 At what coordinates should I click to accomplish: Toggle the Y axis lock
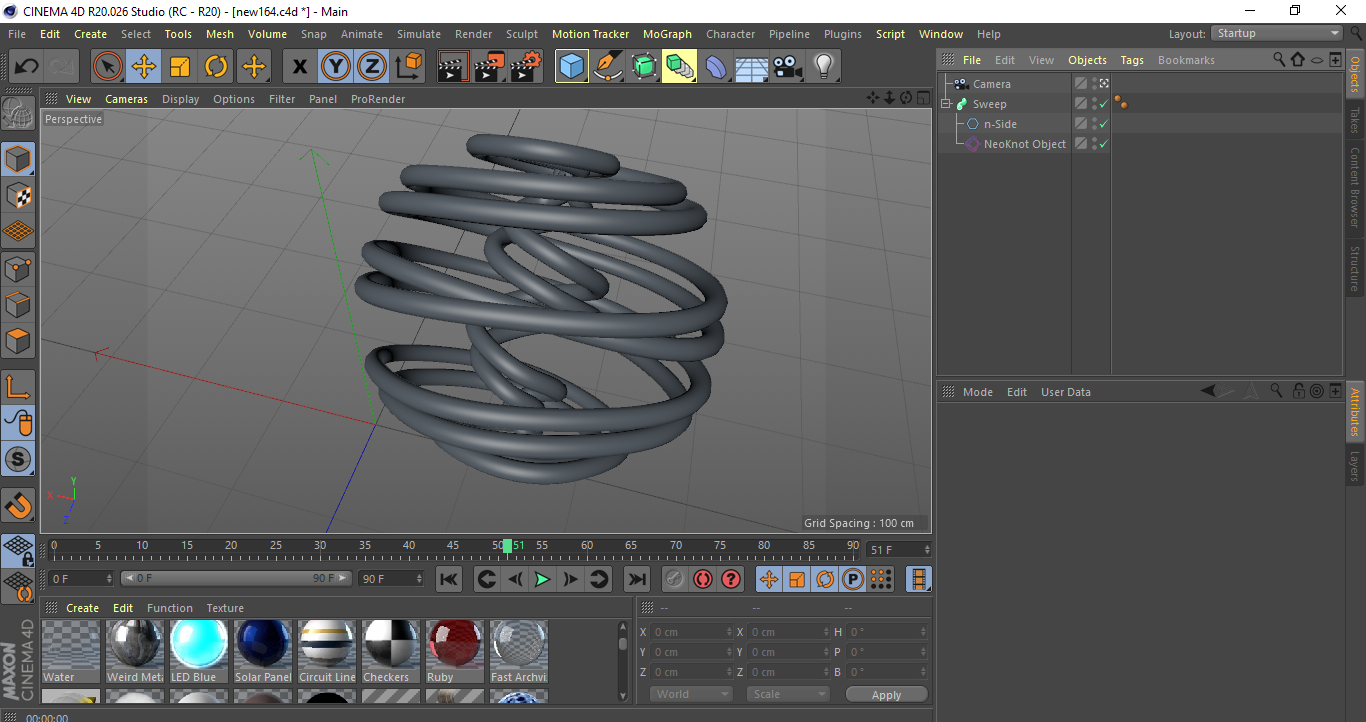[335, 67]
